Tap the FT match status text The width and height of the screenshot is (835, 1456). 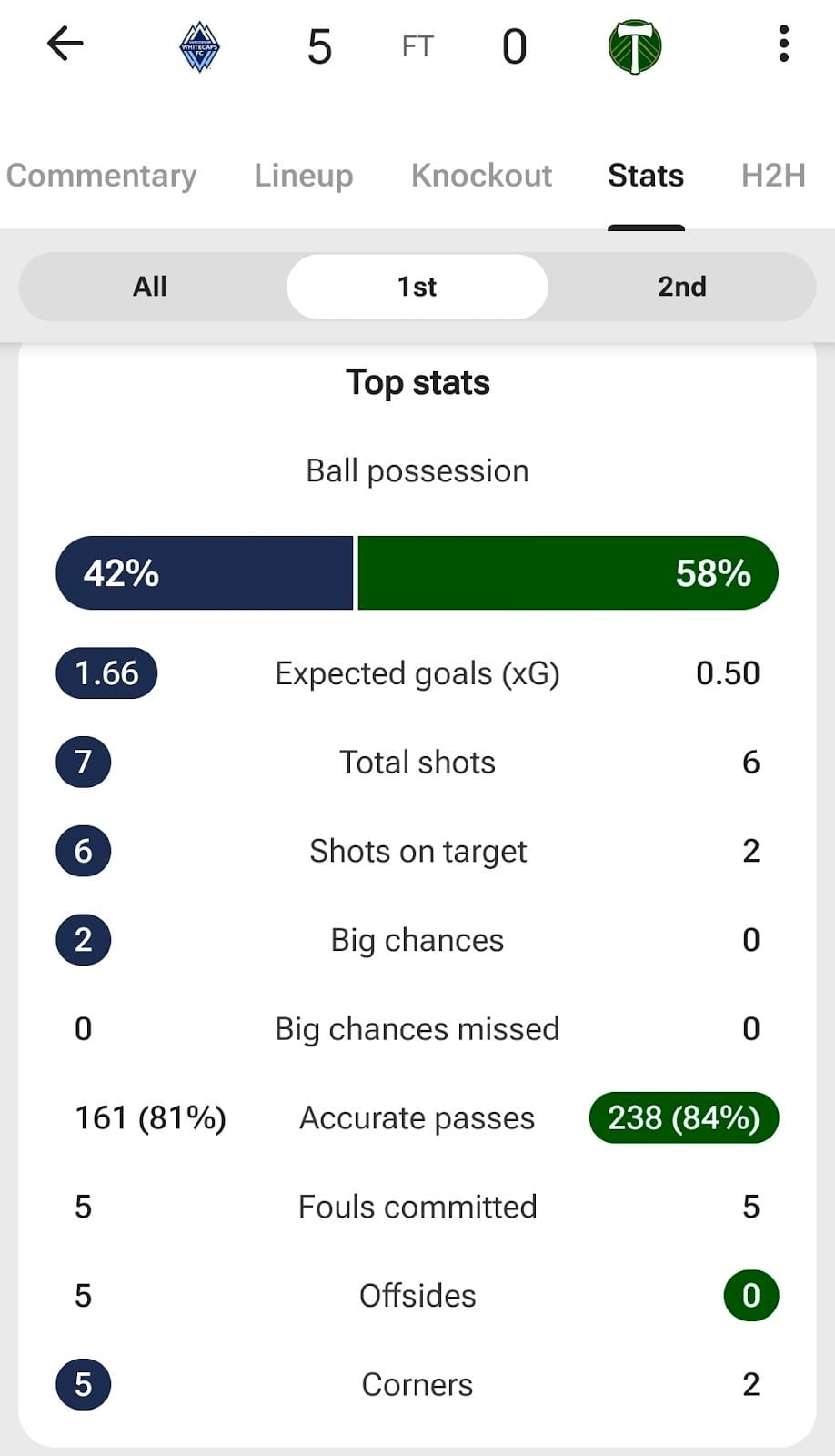[x=417, y=46]
